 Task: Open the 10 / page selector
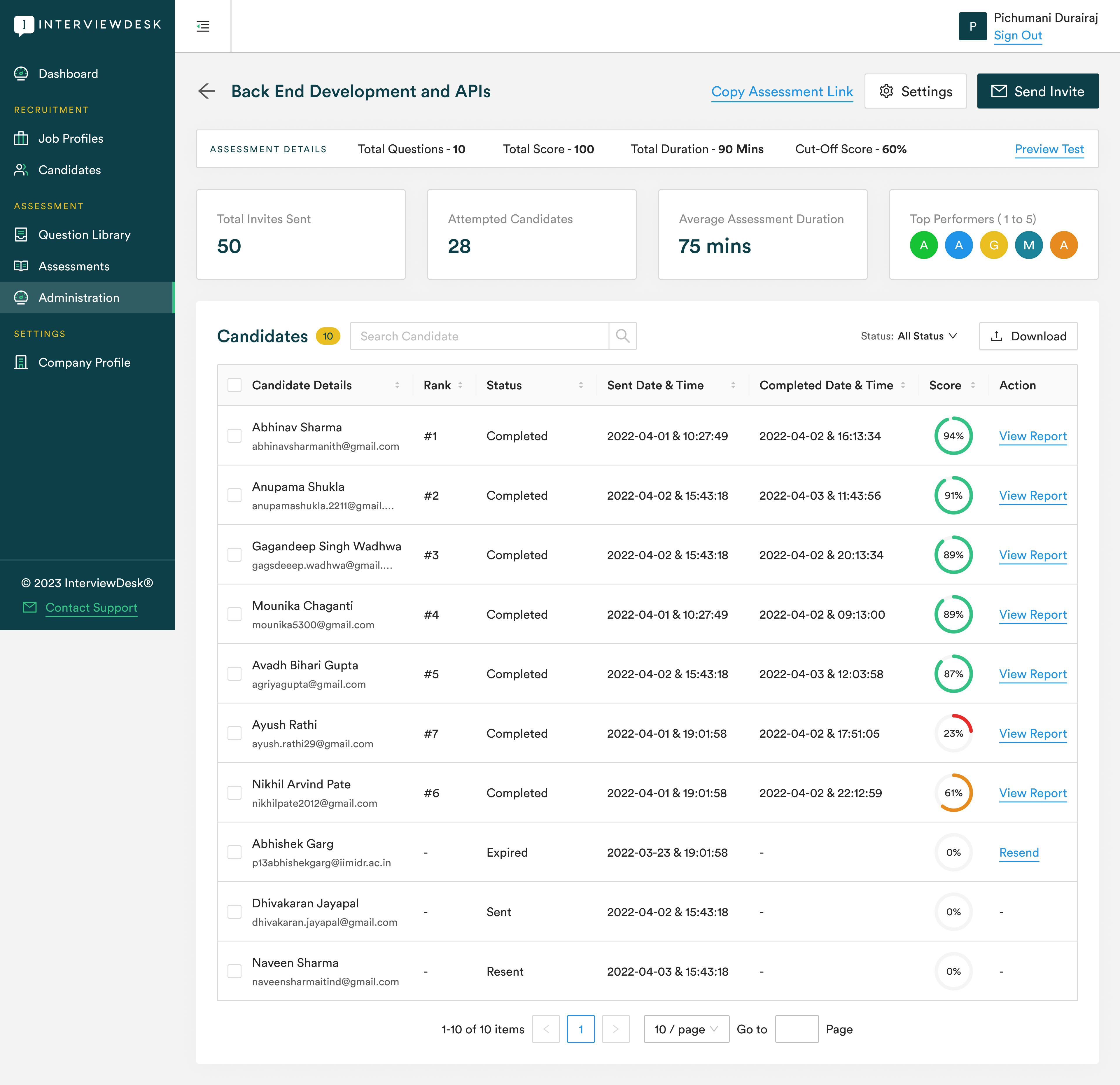tap(686, 1029)
